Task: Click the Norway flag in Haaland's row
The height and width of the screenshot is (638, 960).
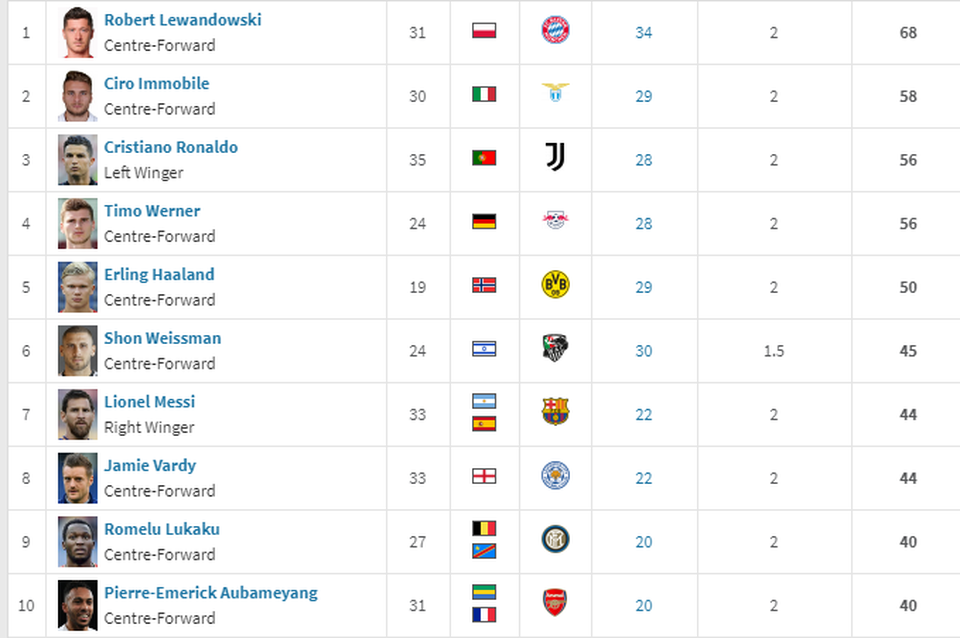Action: click(484, 285)
